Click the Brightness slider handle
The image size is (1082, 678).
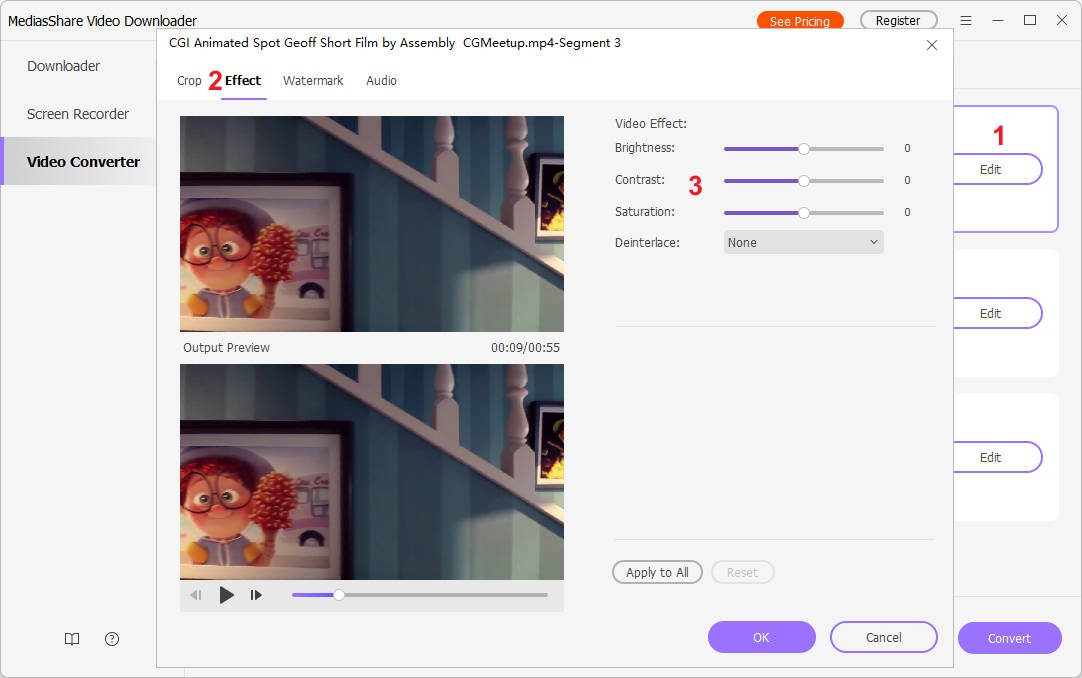(804, 149)
